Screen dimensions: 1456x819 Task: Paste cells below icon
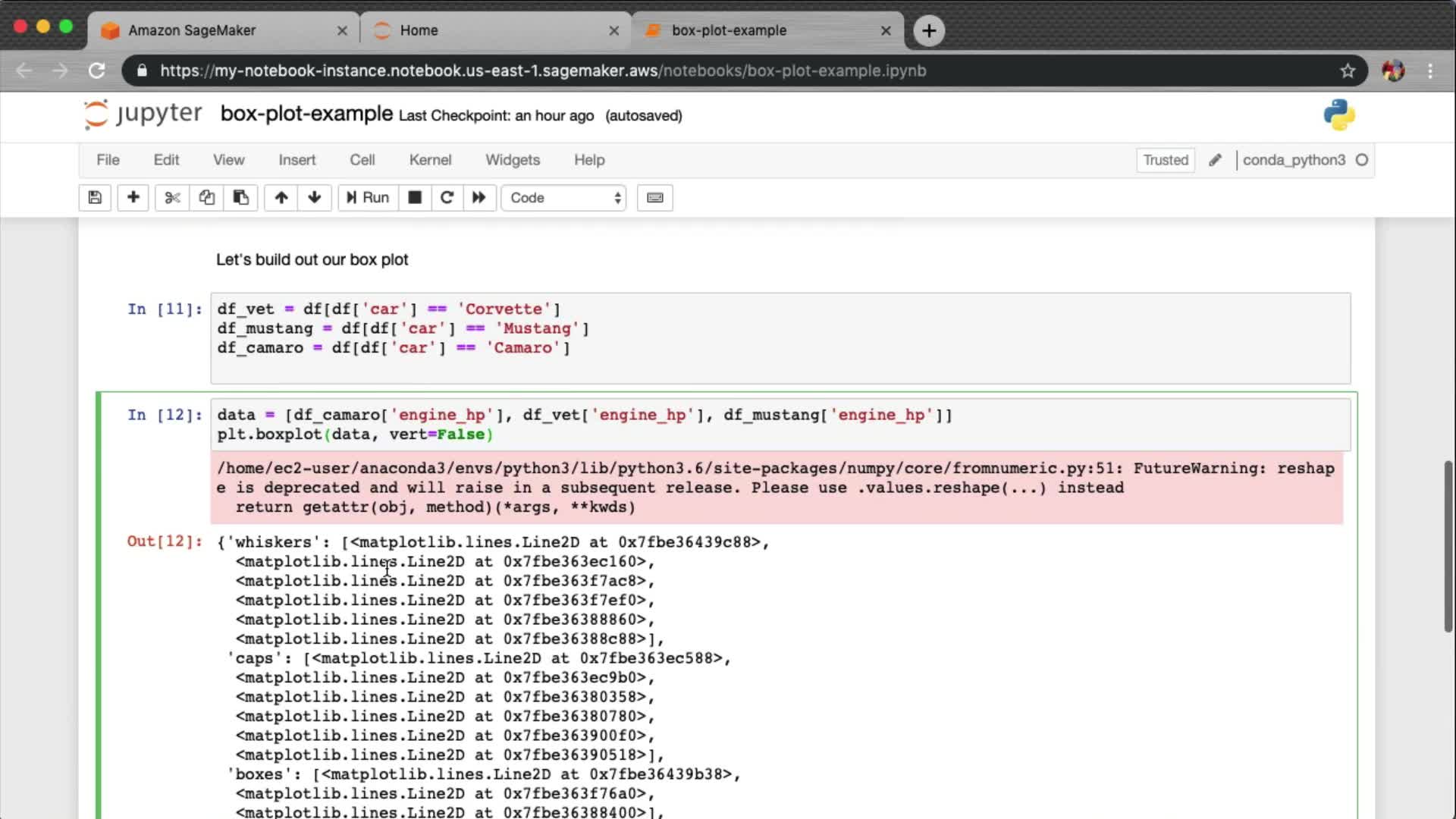tap(240, 198)
